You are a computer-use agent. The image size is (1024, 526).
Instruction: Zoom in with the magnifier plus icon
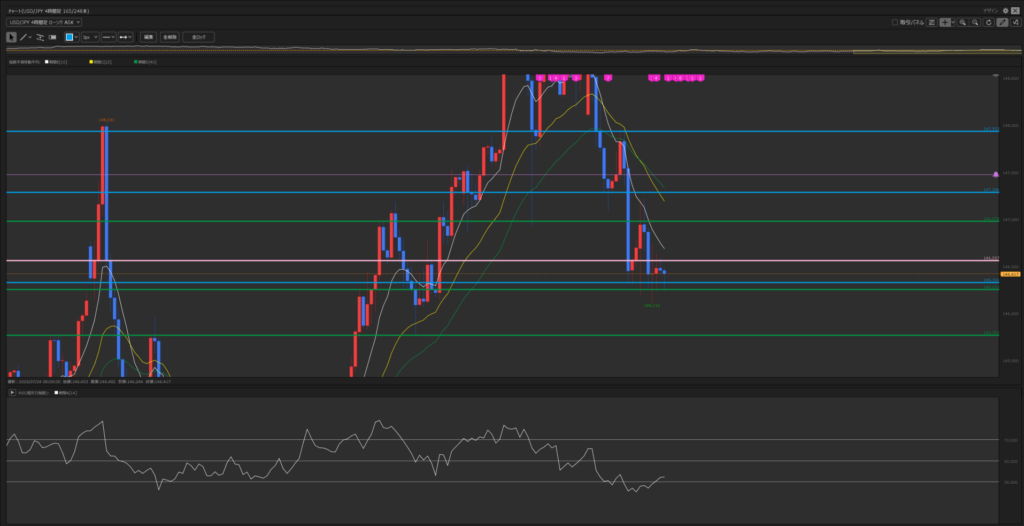click(963, 22)
